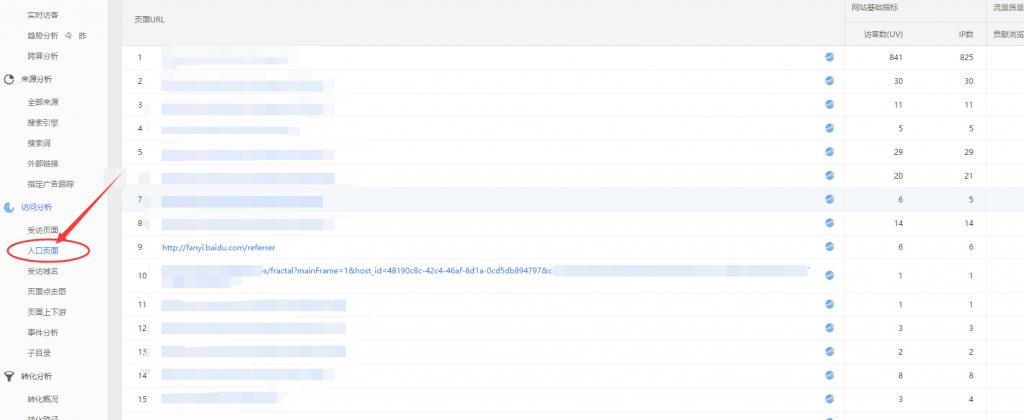The height and width of the screenshot is (420, 1024).
Task: Open the fractal?mainFrame=1 URL in row 10
Action: (x=407, y=270)
